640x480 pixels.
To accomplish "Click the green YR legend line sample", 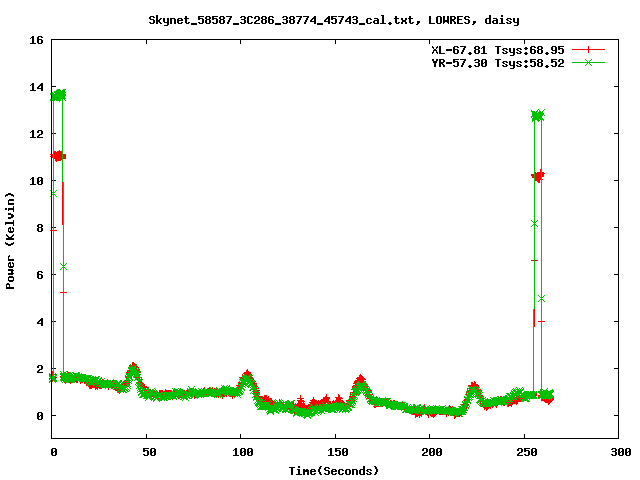I will [588, 62].
